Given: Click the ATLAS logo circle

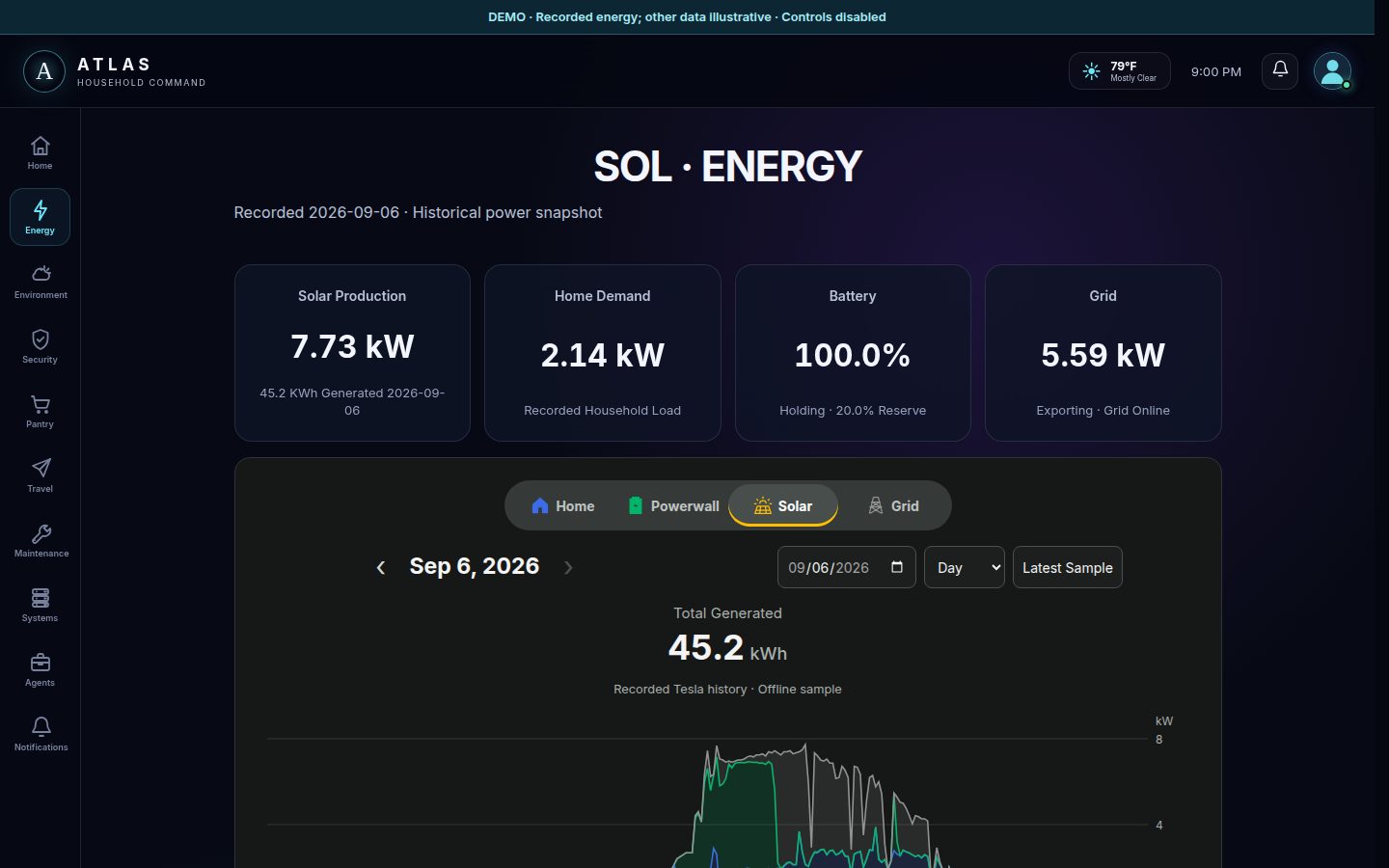Looking at the screenshot, I should coord(44,71).
